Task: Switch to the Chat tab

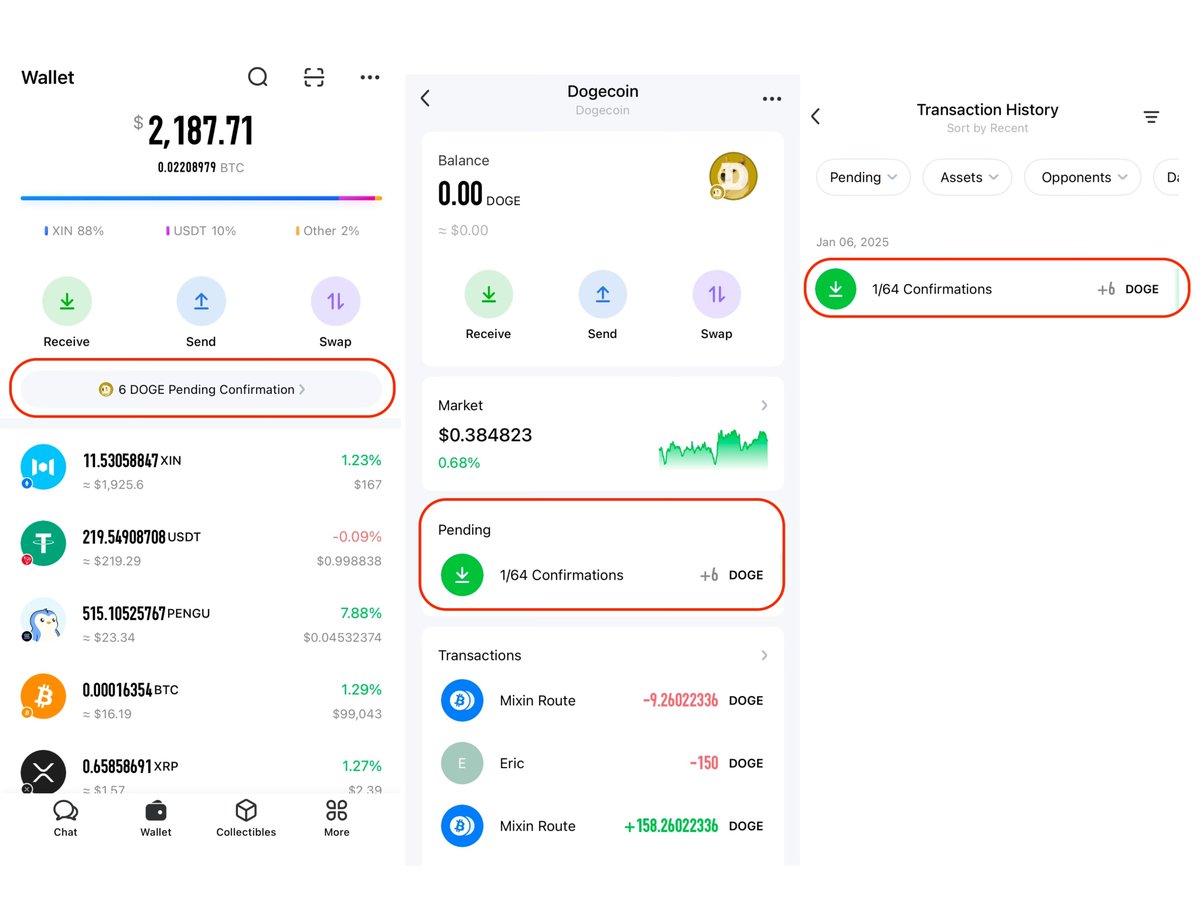Action: (66, 817)
